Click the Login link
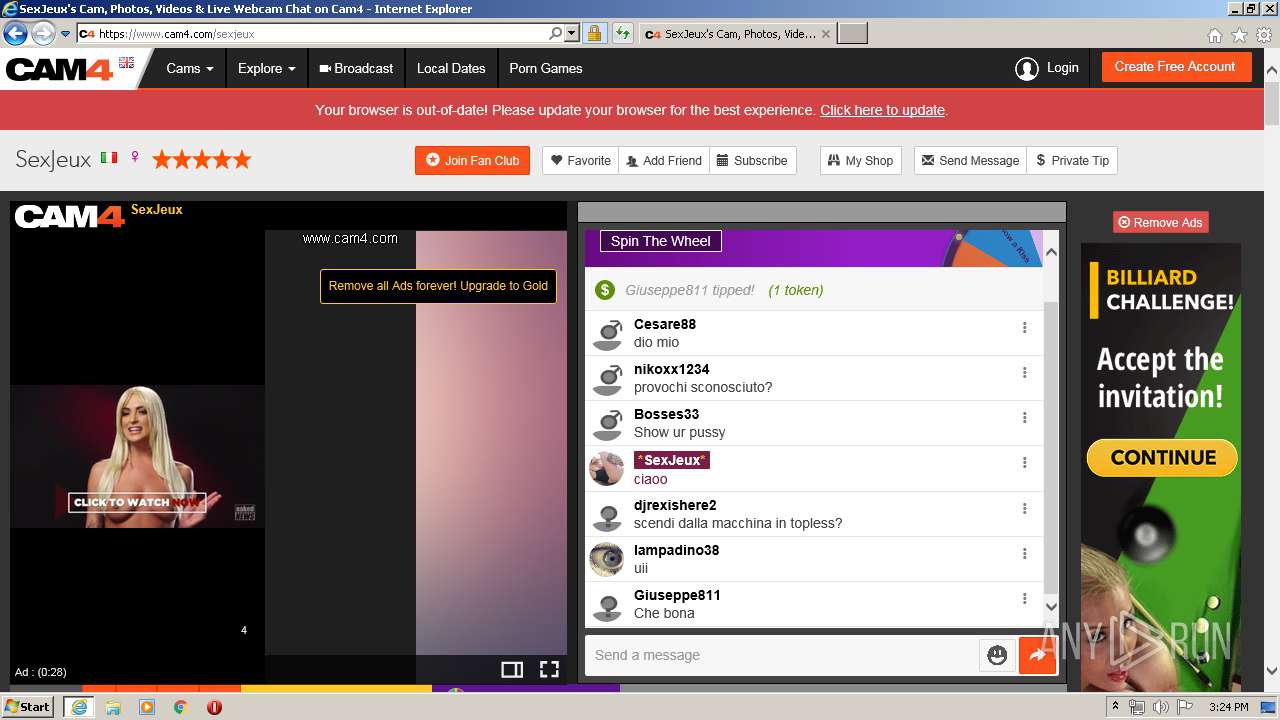The height and width of the screenshot is (720, 1280). click(1047, 68)
